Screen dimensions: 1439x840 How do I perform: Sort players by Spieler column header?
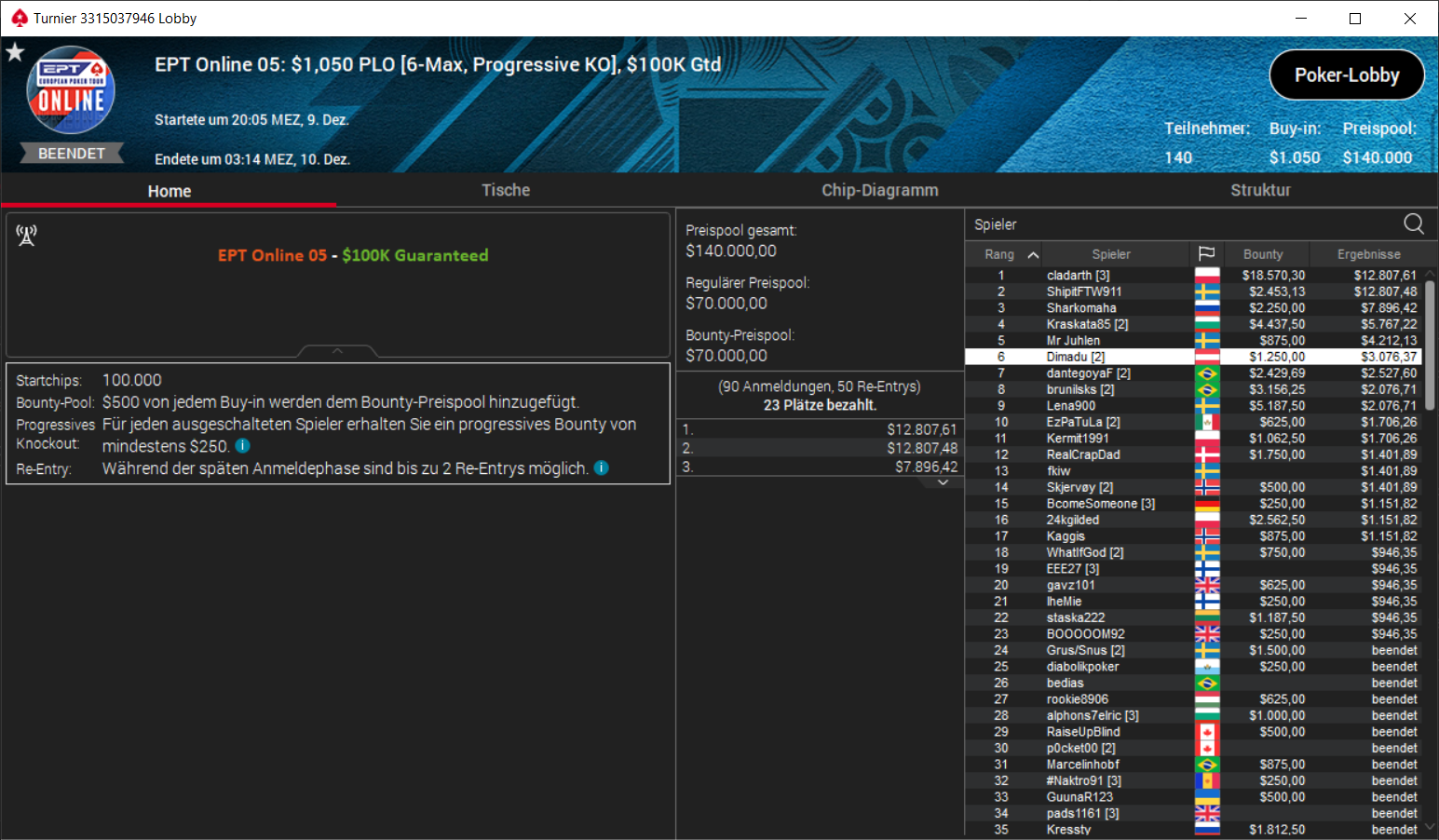[x=1111, y=254]
